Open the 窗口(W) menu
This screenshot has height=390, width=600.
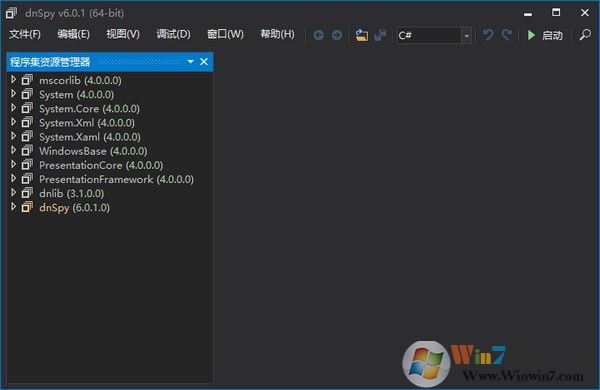pyautogui.click(x=225, y=34)
